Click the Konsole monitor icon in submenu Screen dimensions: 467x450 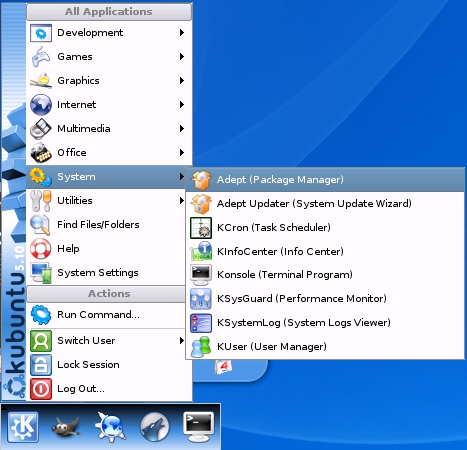(x=201, y=275)
